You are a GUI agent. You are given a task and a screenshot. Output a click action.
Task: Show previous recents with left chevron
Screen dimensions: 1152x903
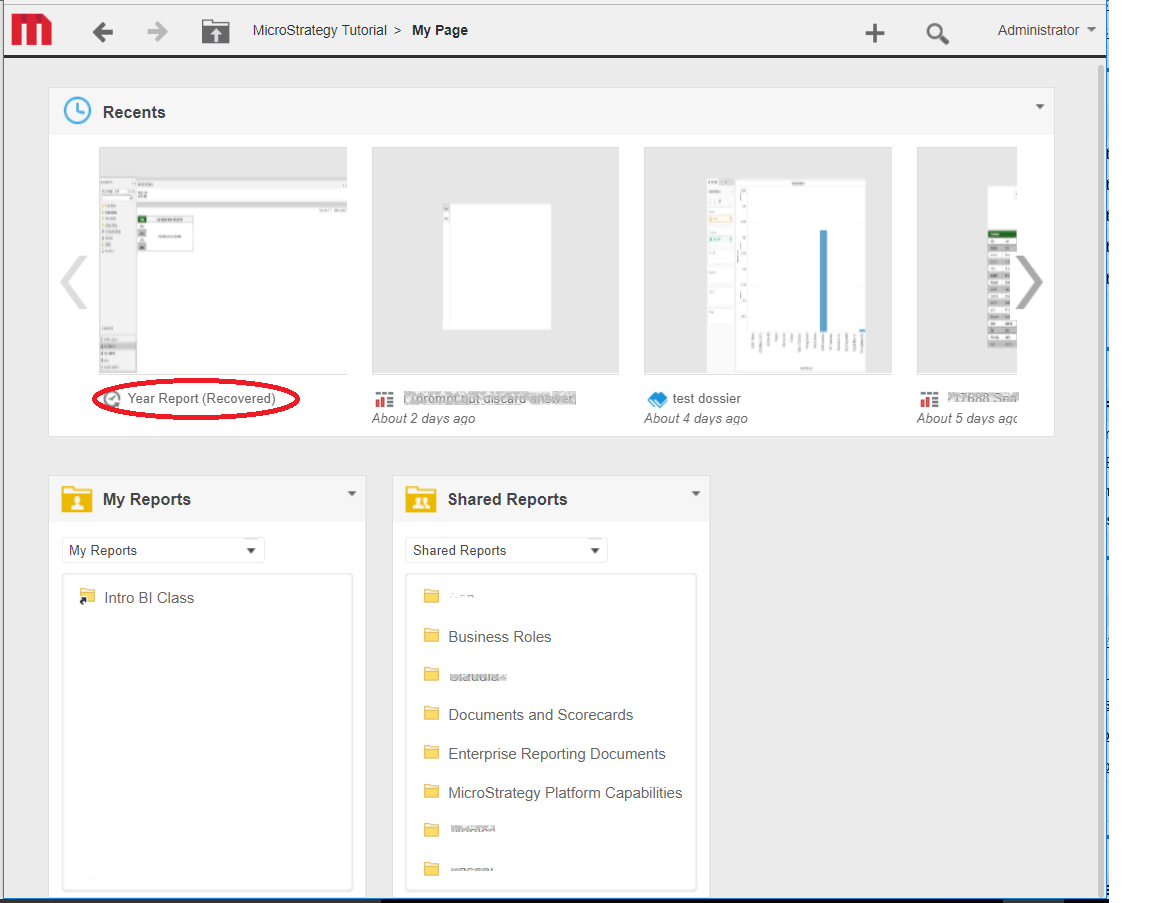click(73, 282)
